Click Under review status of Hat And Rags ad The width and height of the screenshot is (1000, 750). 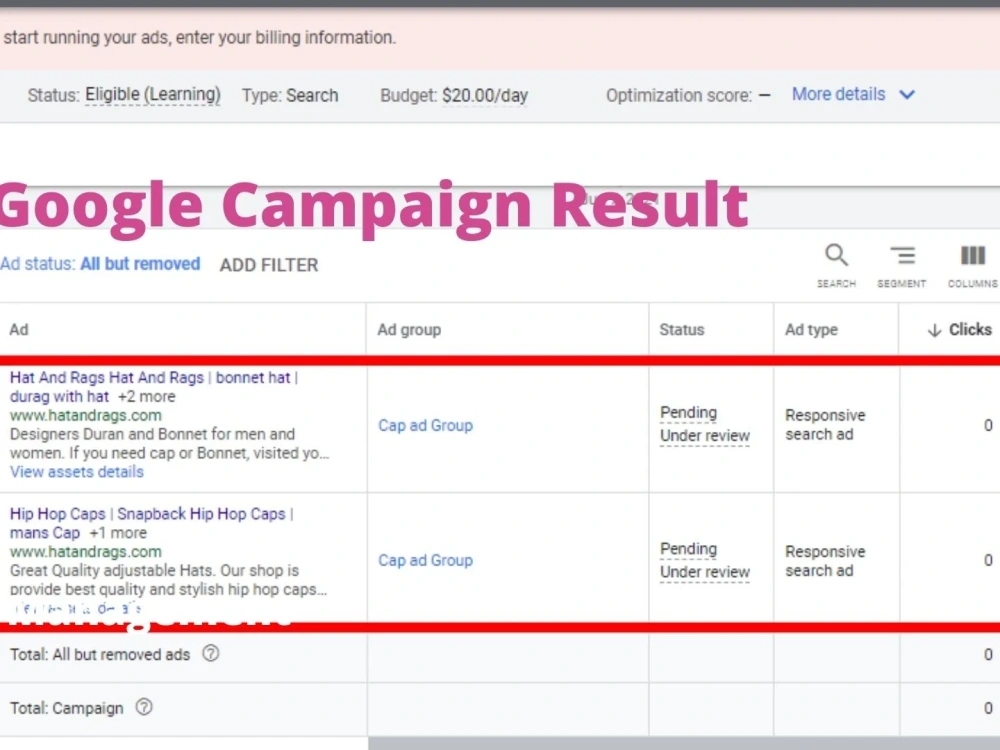tap(705, 436)
